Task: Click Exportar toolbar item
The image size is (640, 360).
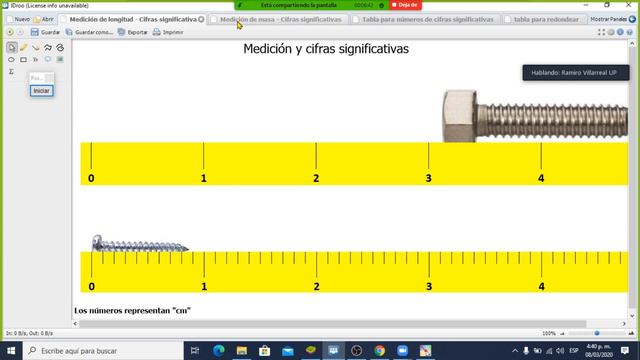Action: [x=133, y=32]
